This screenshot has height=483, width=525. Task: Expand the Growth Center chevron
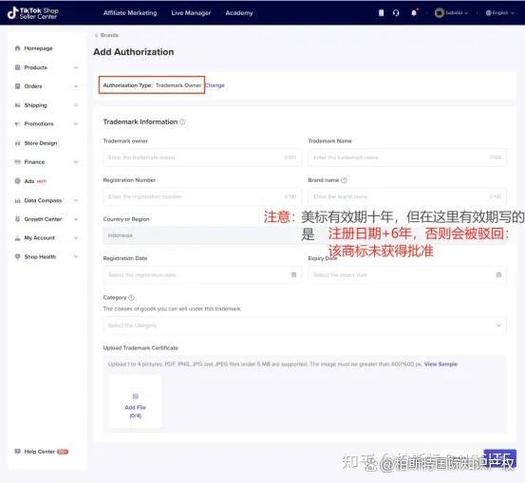click(76, 219)
